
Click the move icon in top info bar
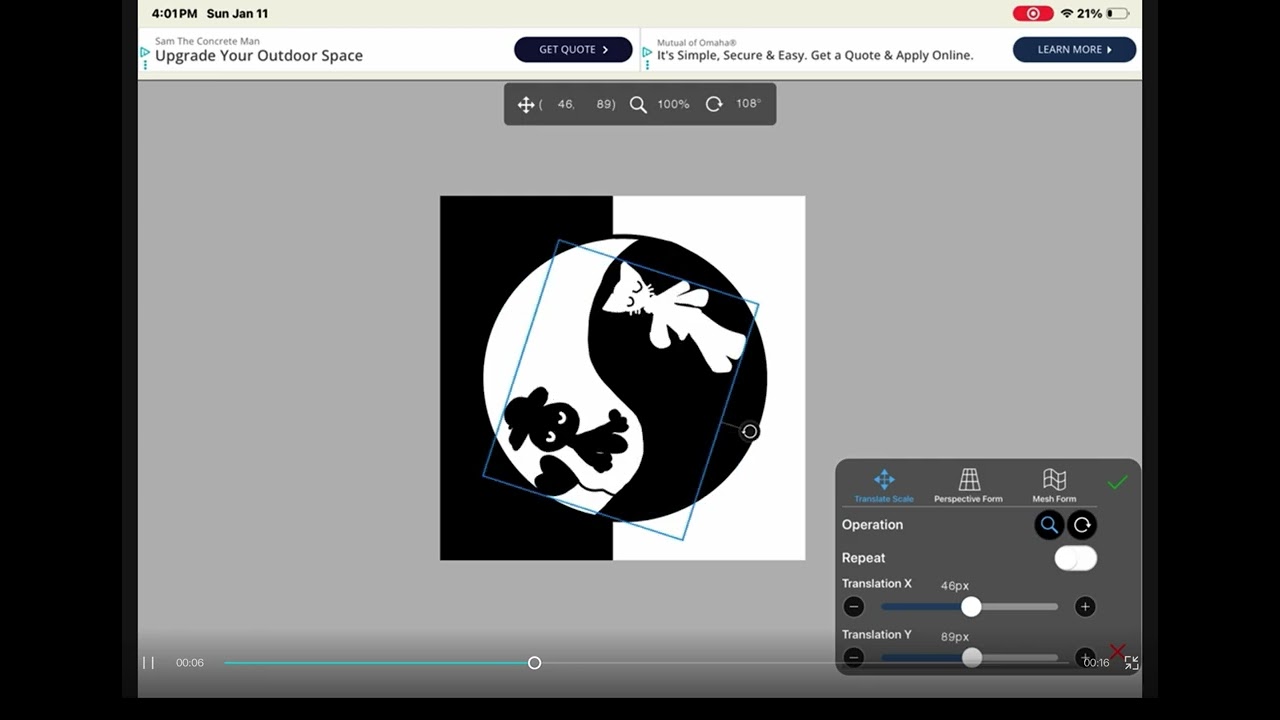tap(526, 104)
